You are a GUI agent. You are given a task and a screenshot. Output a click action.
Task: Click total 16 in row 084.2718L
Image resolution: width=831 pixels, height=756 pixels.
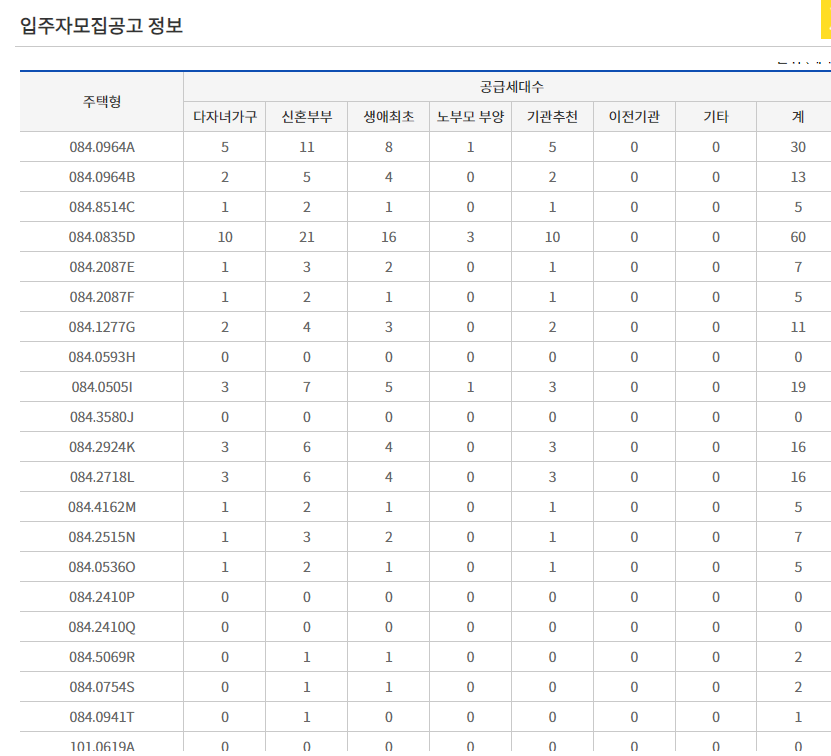click(x=798, y=477)
